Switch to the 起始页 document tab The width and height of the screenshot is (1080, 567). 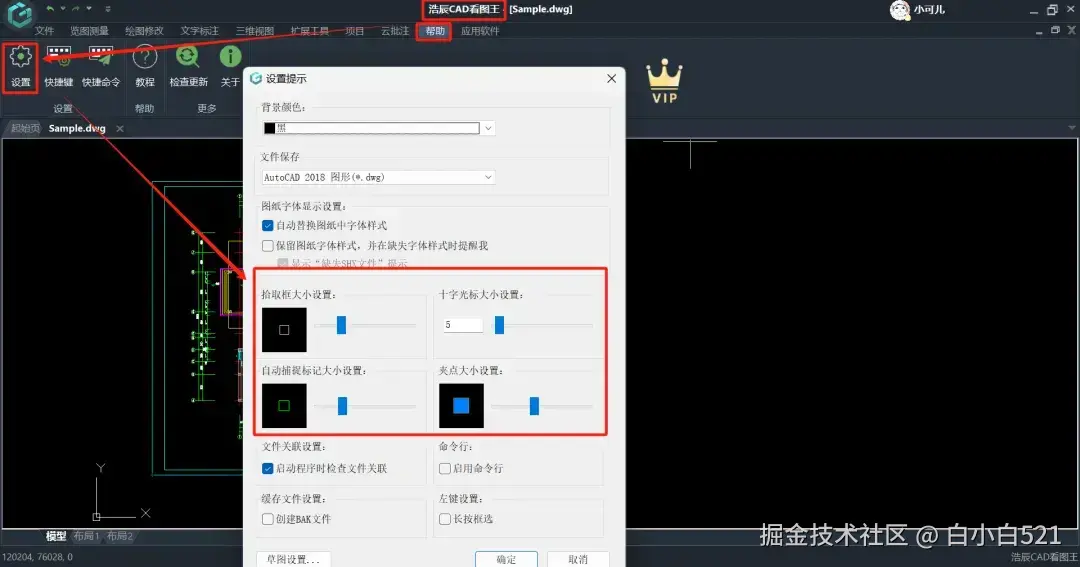click(x=25, y=128)
